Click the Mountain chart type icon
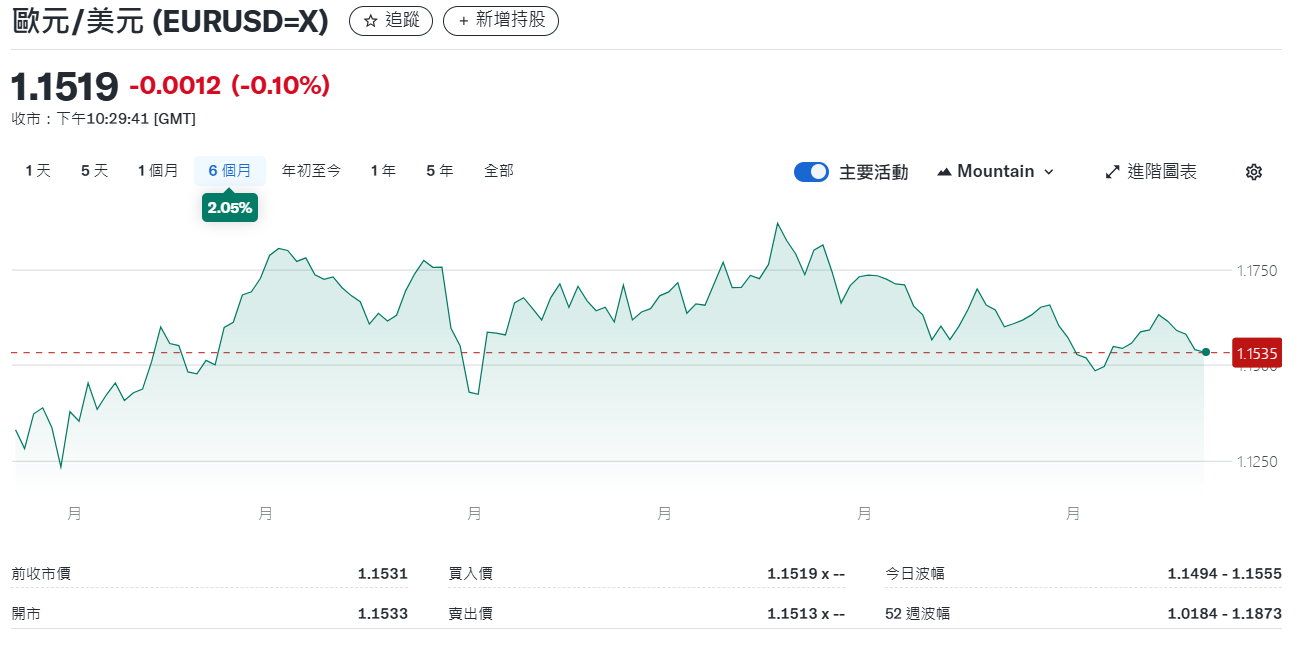This screenshot has width=1306, height=659. [x=944, y=172]
